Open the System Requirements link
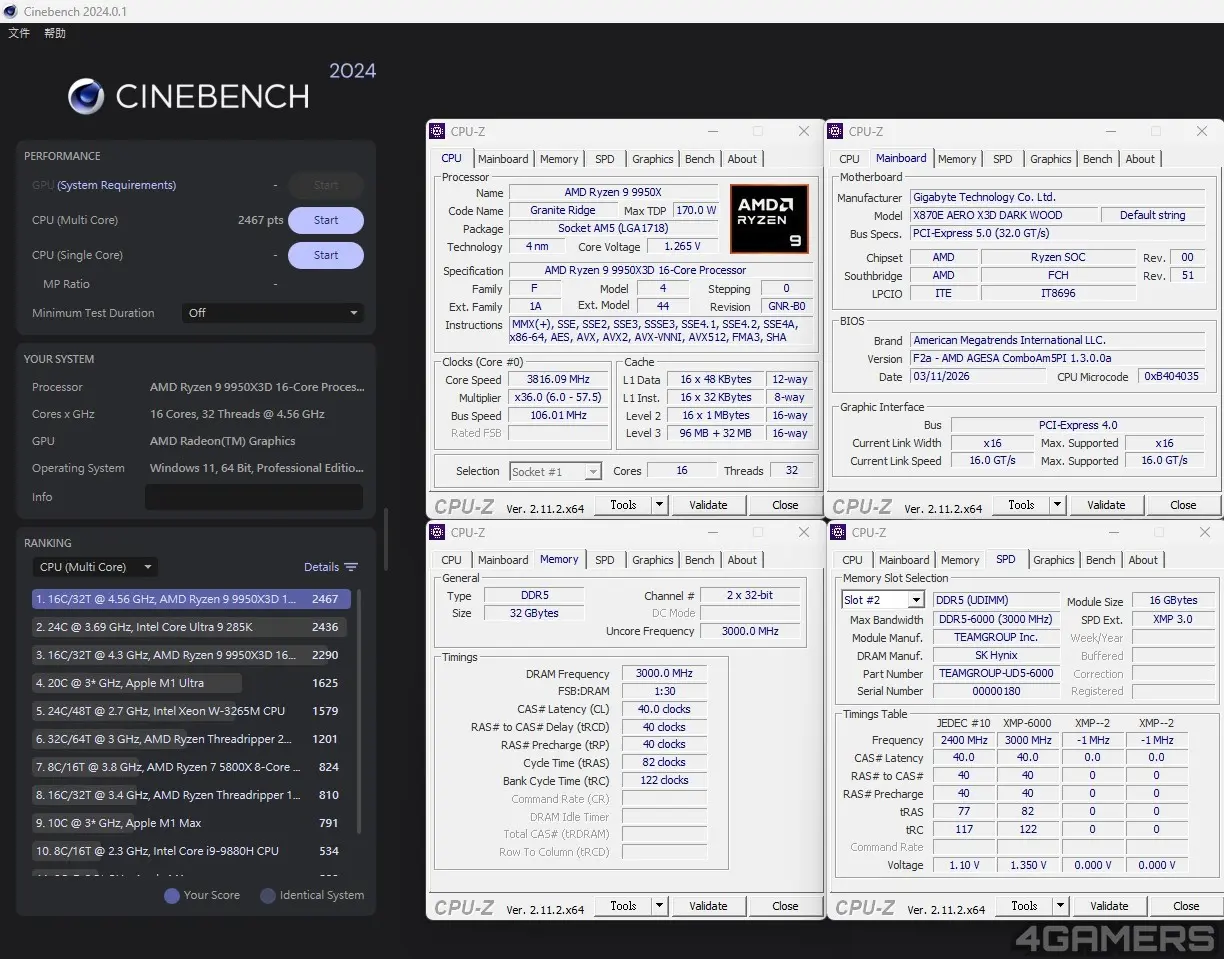1224x959 pixels. [x=116, y=185]
